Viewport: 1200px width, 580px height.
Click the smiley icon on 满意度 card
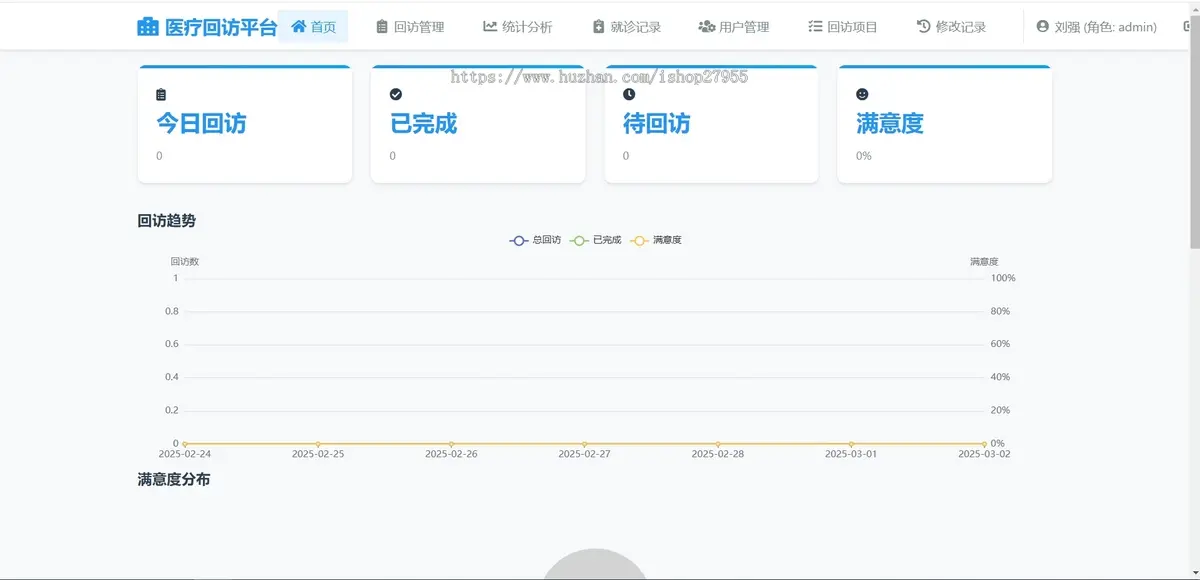[862, 94]
